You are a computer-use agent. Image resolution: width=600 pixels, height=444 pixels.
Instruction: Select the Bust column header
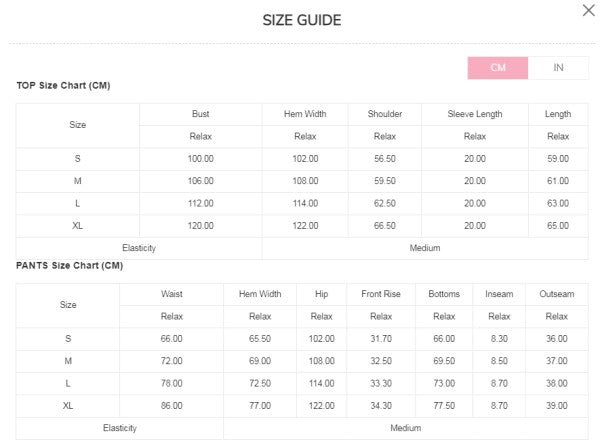pyautogui.click(x=200, y=114)
